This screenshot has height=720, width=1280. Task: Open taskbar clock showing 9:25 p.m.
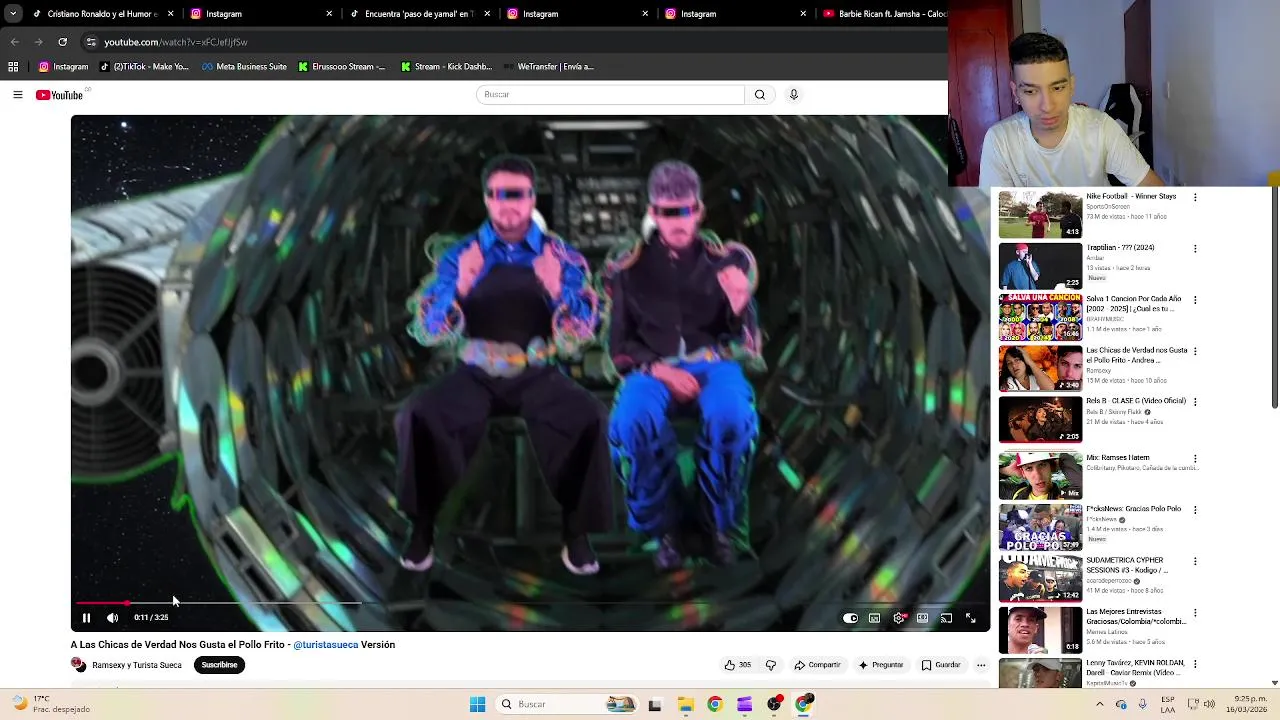point(1249,704)
